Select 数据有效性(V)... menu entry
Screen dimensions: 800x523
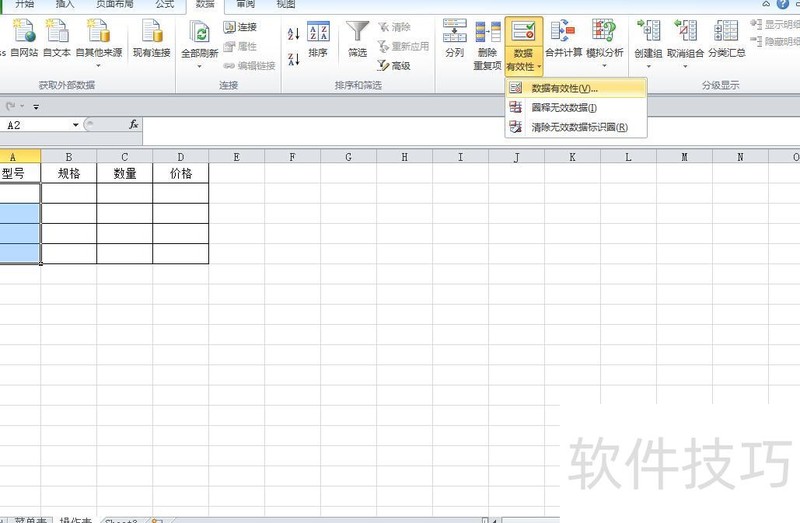(x=576, y=88)
